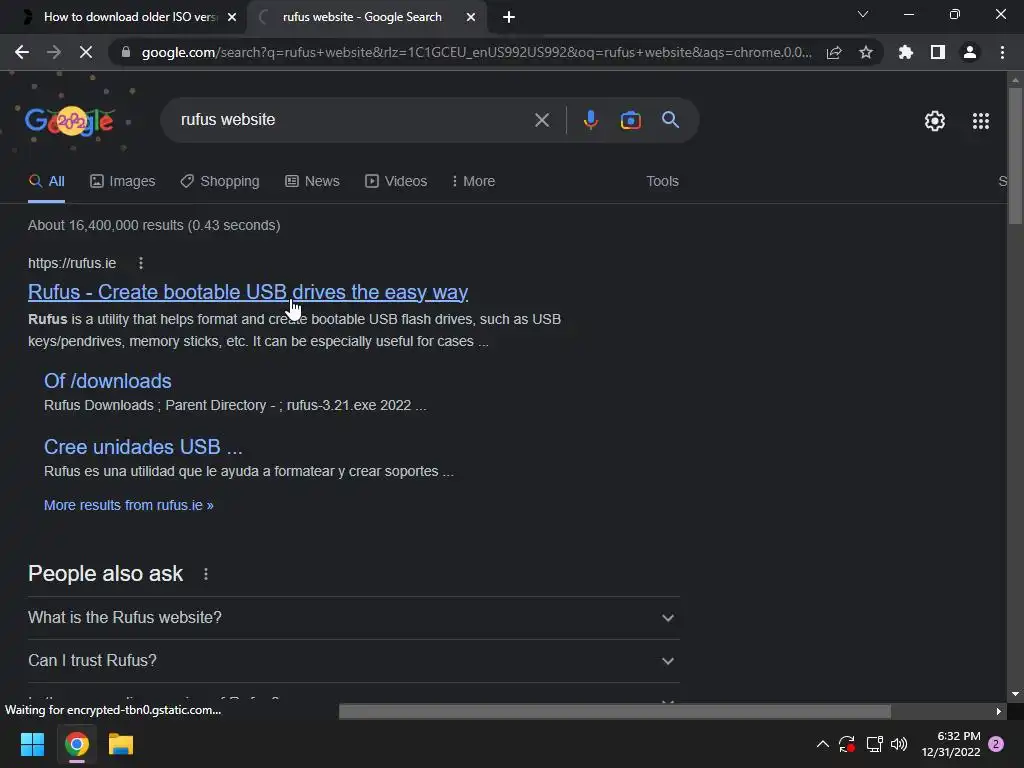Open File Explorer from taskbar
Image resolution: width=1024 pixels, height=768 pixels.
point(121,744)
